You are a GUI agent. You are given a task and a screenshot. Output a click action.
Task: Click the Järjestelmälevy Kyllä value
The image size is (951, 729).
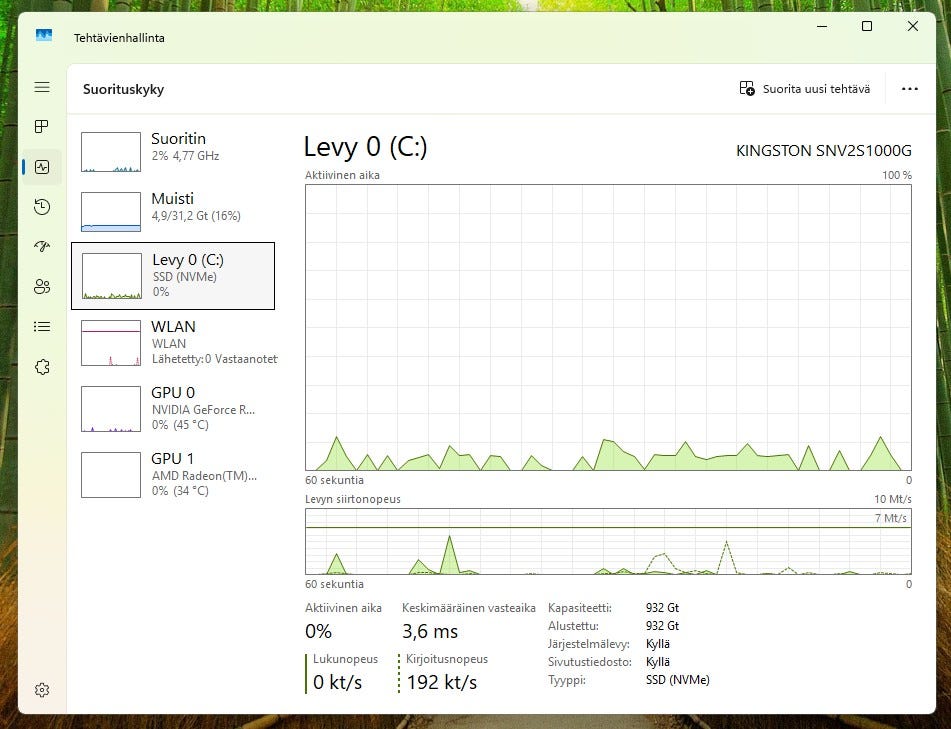pyautogui.click(x=658, y=644)
